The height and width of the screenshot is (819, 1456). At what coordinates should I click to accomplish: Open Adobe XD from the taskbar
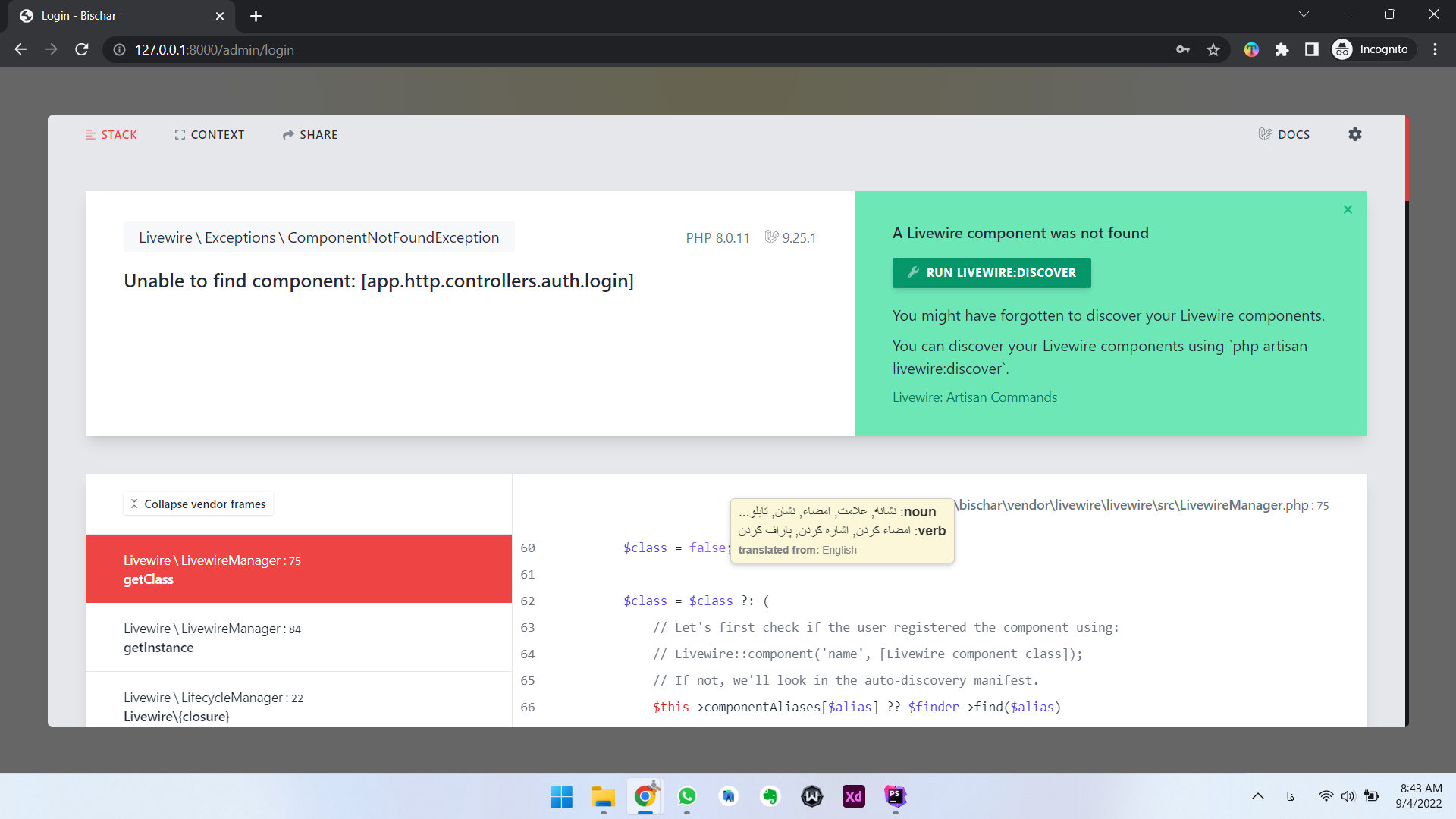853,796
